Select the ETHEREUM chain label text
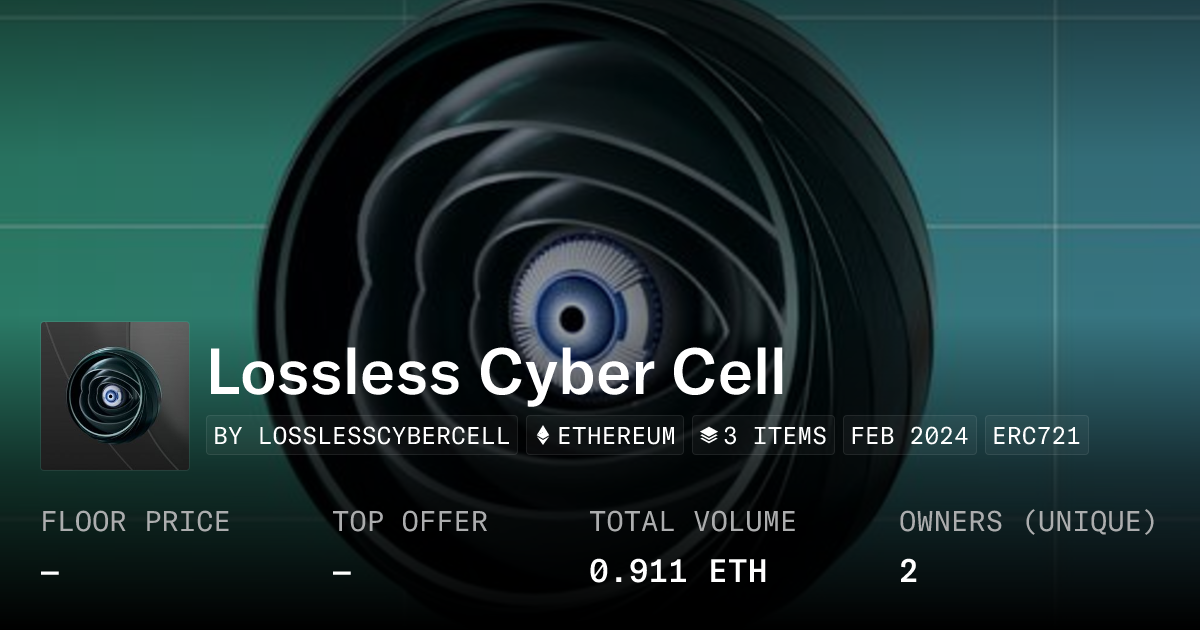 pos(616,436)
